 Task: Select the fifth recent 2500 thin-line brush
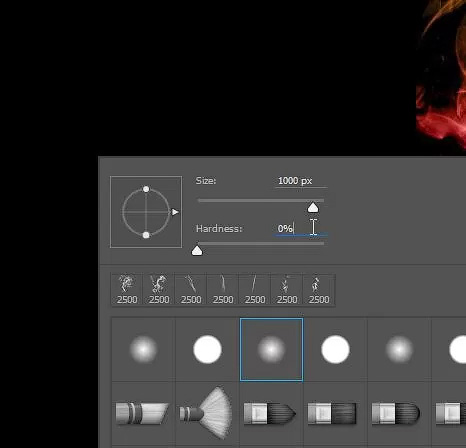tap(255, 289)
